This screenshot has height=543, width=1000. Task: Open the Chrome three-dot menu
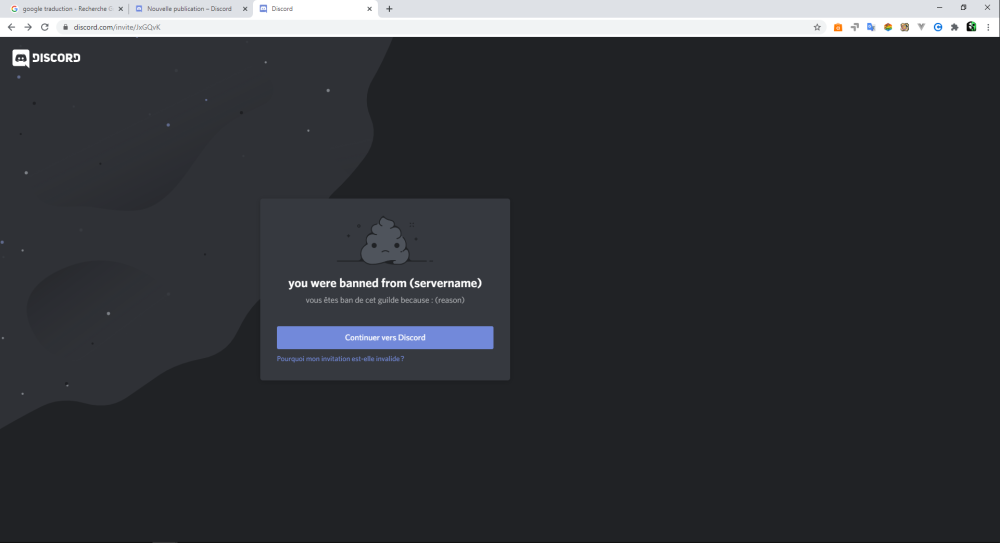[x=988, y=27]
